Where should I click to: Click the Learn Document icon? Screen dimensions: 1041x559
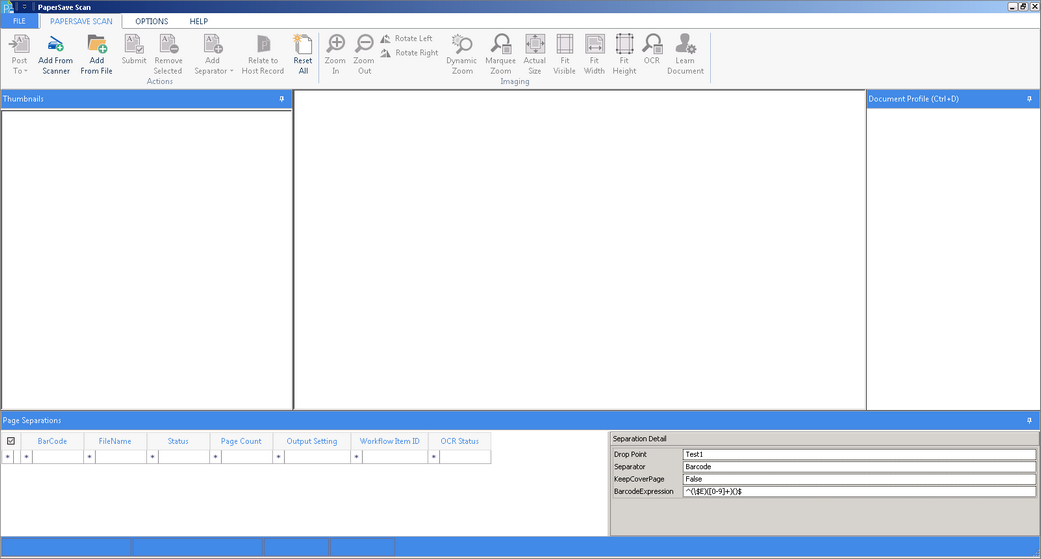(x=685, y=44)
